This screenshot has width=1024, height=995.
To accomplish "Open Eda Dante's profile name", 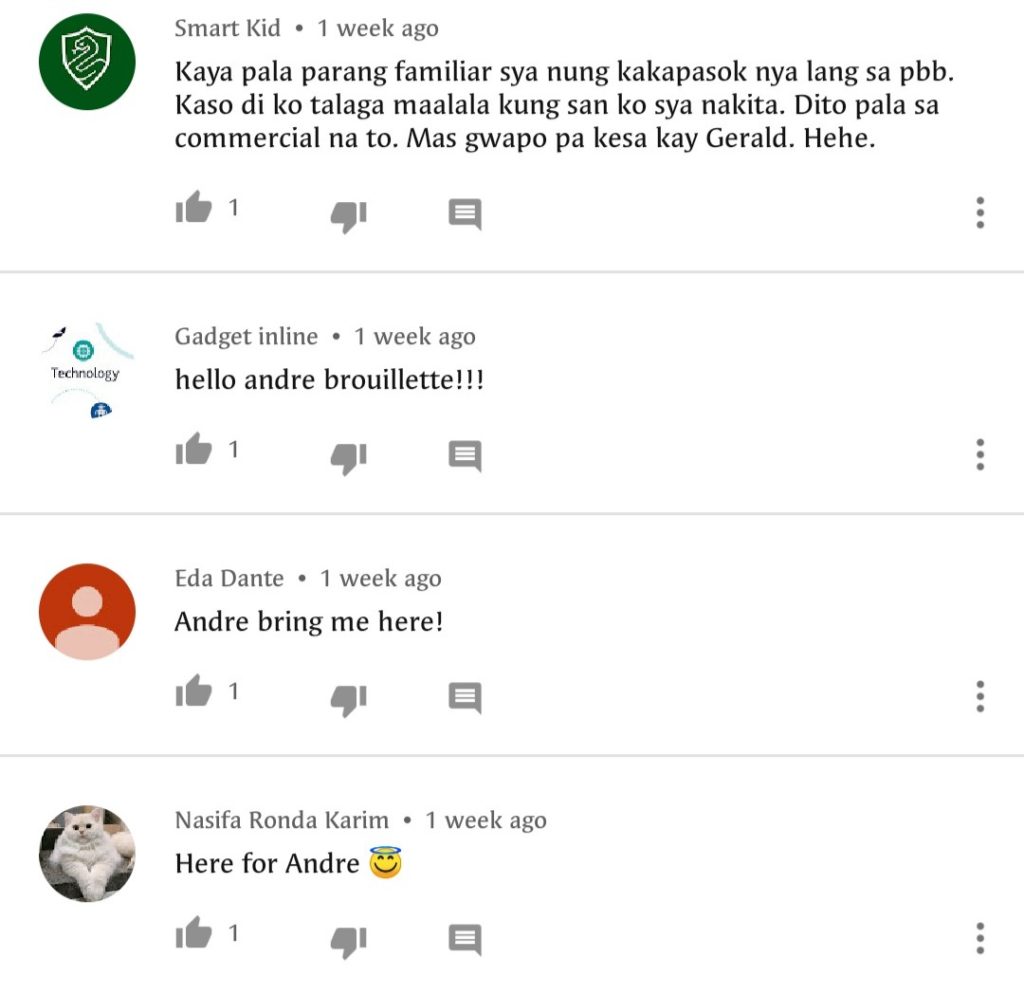I will coord(229,578).
